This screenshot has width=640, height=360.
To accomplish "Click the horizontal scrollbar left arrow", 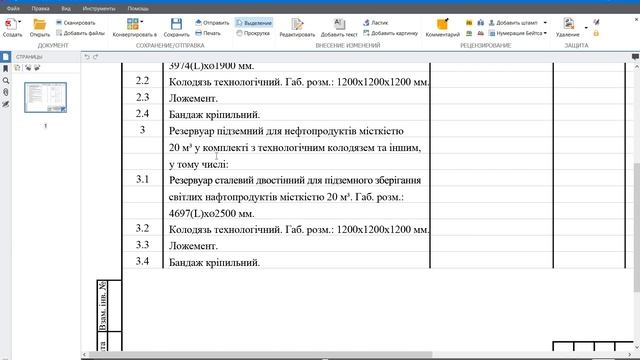I will click(x=84, y=355).
